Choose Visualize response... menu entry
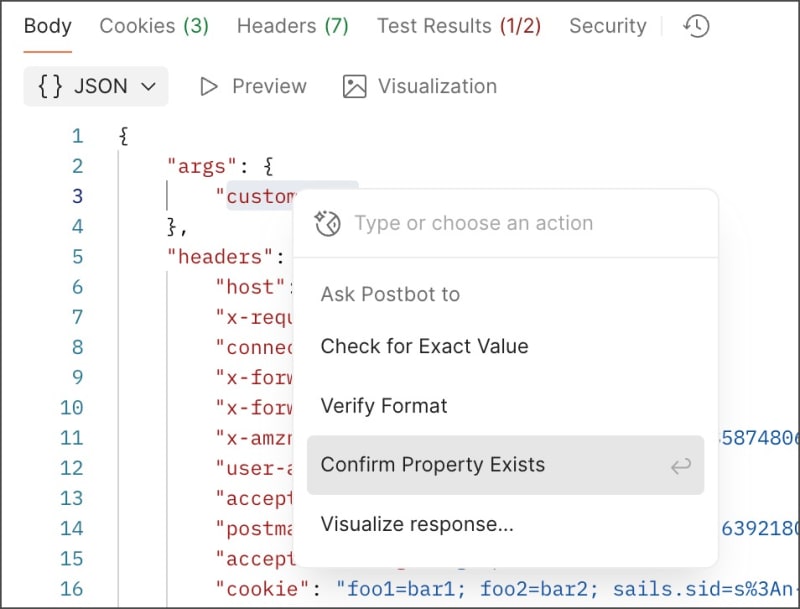The width and height of the screenshot is (800, 609). tap(417, 524)
